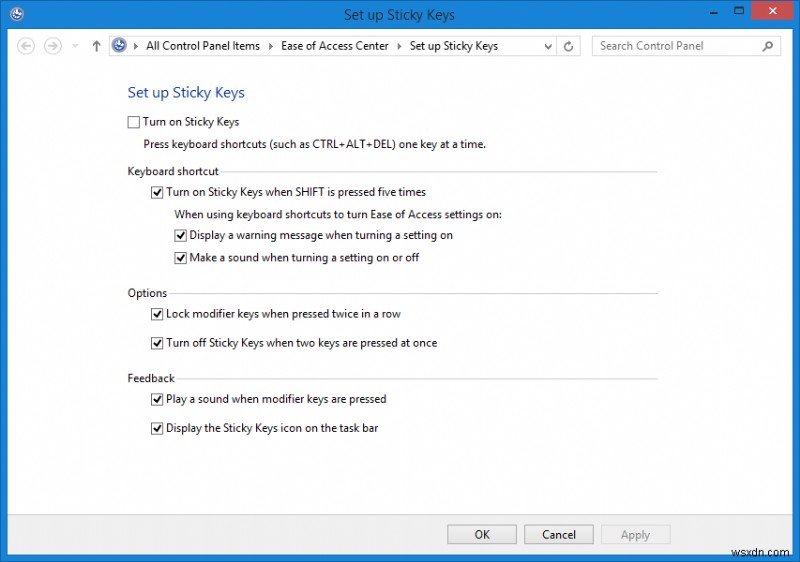Click the Keyboard shortcut section label
This screenshot has width=800, height=562.
pyautogui.click(x=173, y=171)
